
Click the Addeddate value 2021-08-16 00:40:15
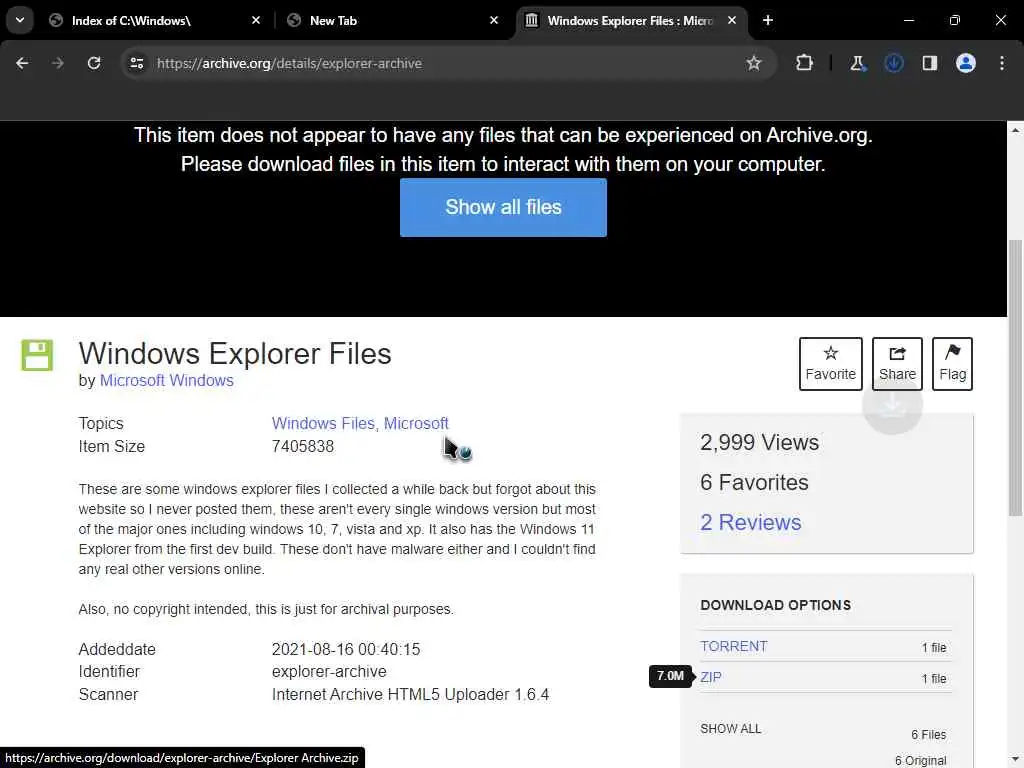pos(346,650)
